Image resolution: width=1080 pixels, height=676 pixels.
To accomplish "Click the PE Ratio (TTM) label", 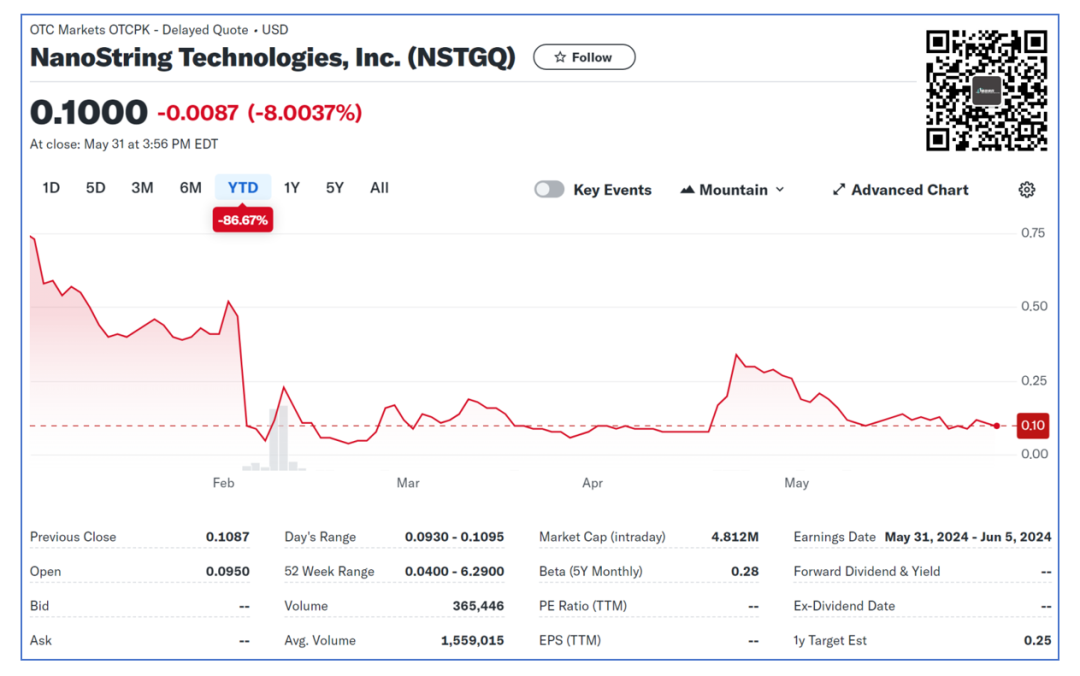I will coord(583,606).
